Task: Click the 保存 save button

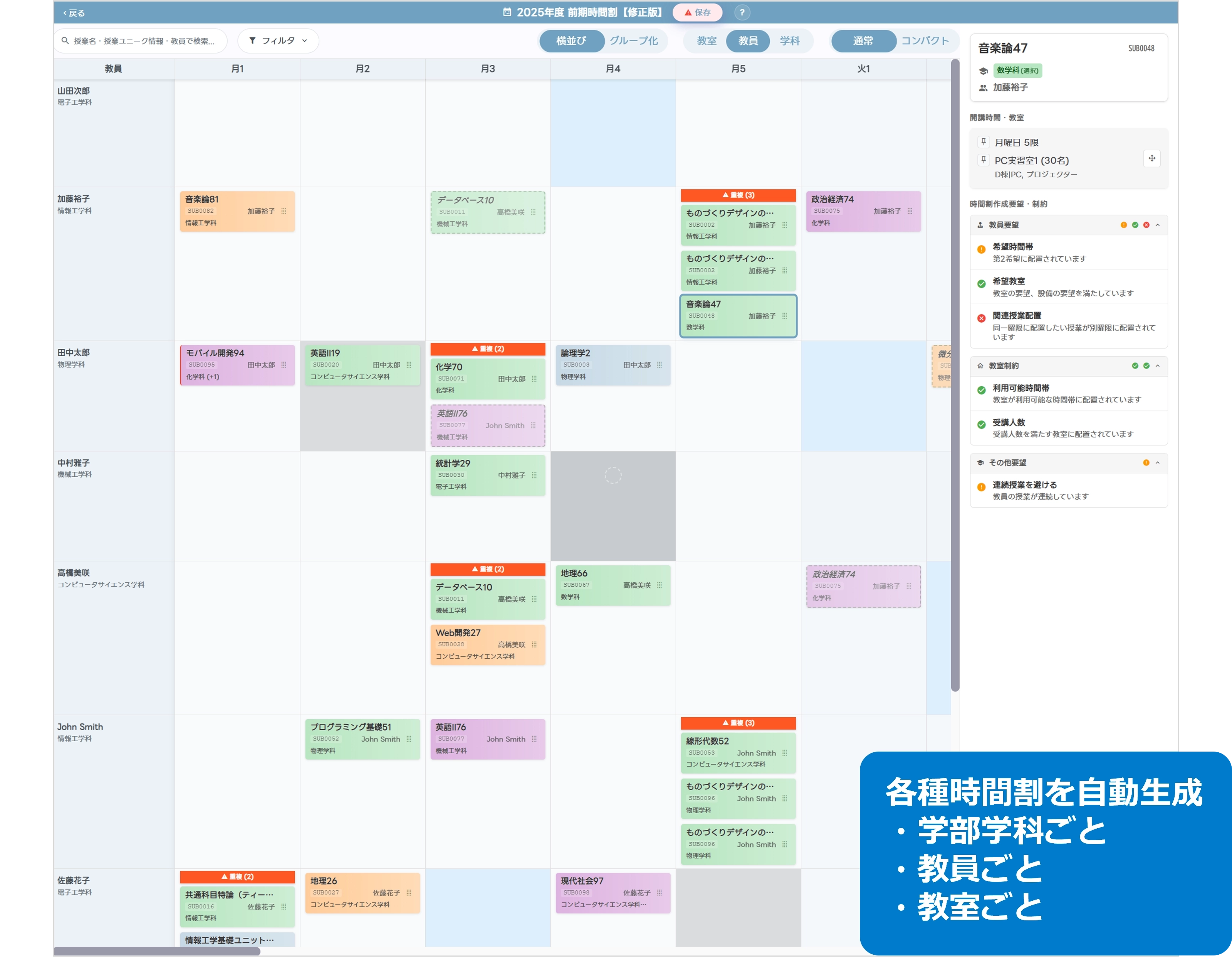Action: [x=697, y=12]
